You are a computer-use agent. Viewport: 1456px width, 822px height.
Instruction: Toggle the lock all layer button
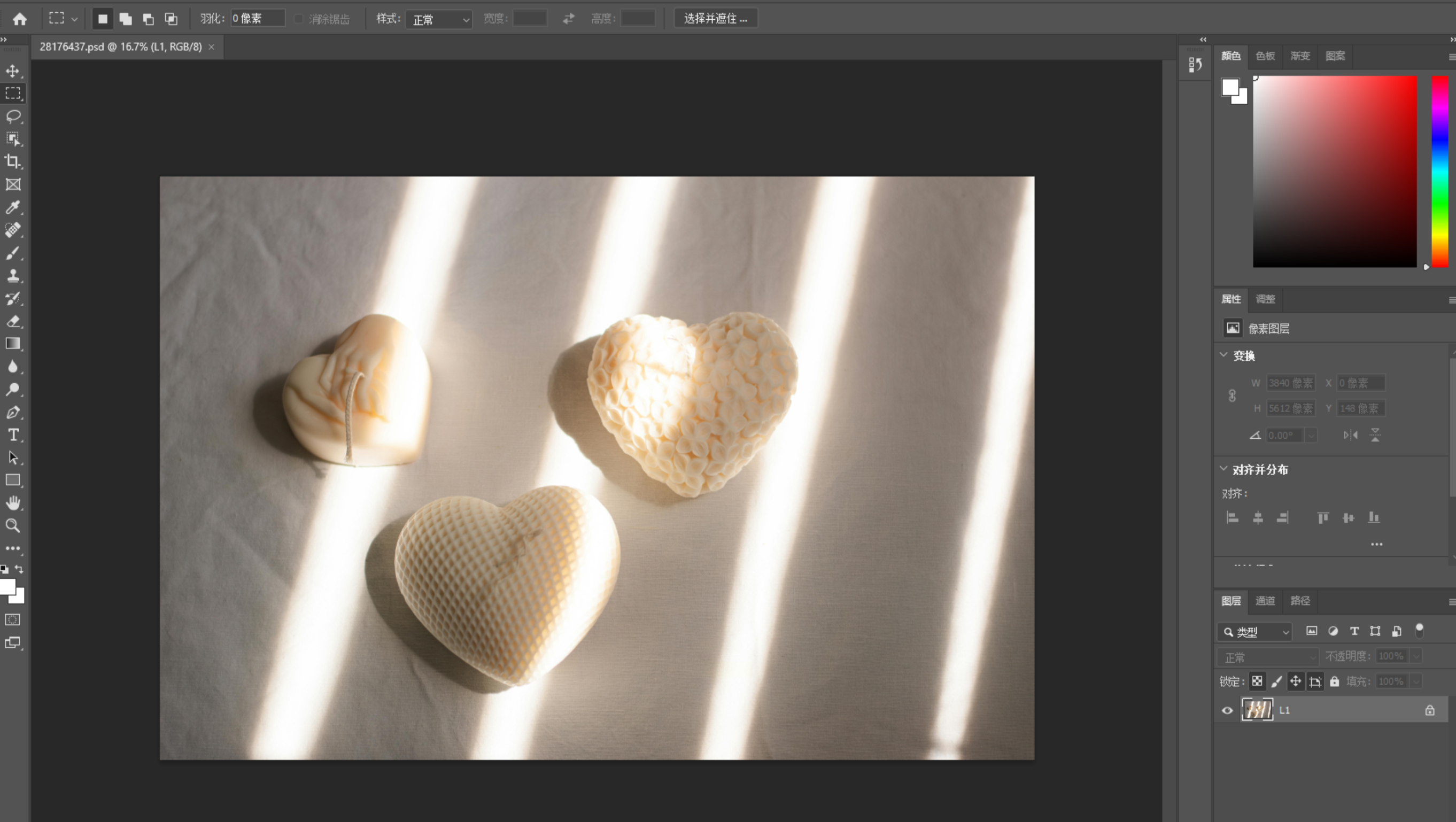click(1335, 681)
